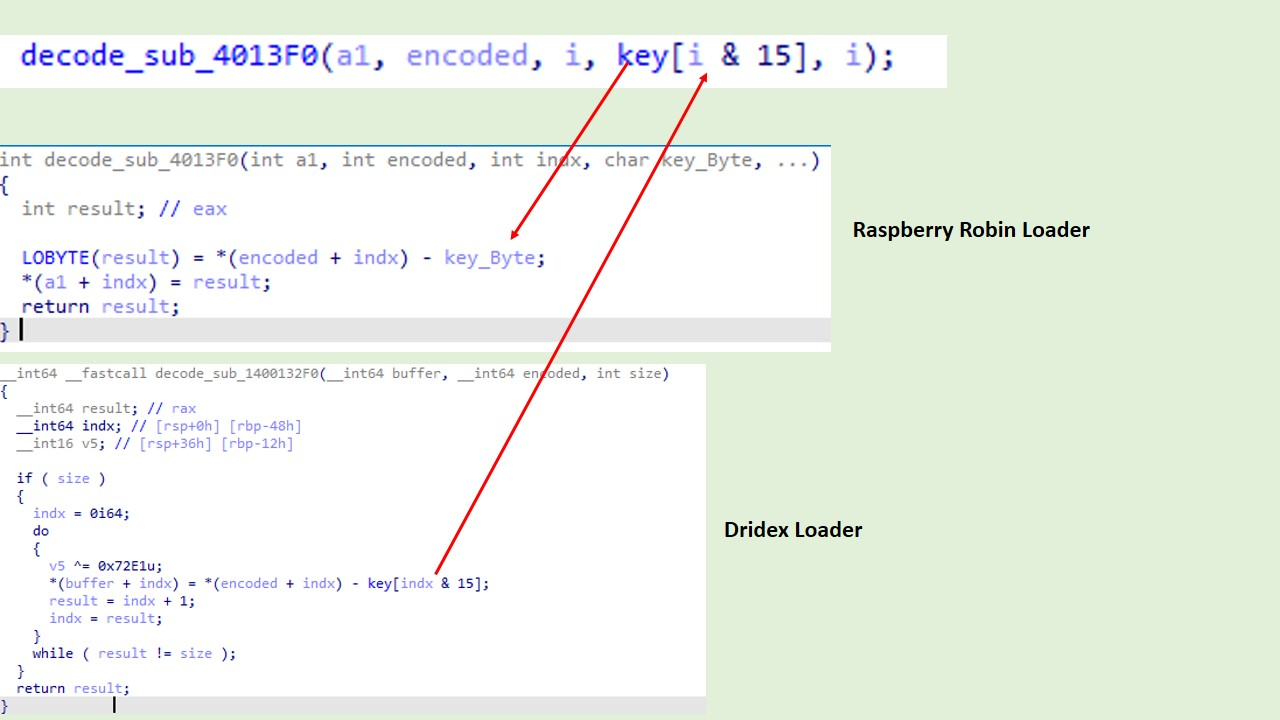Click the 'Dridex Loader' label
The height and width of the screenshot is (720, 1280).
(793, 530)
